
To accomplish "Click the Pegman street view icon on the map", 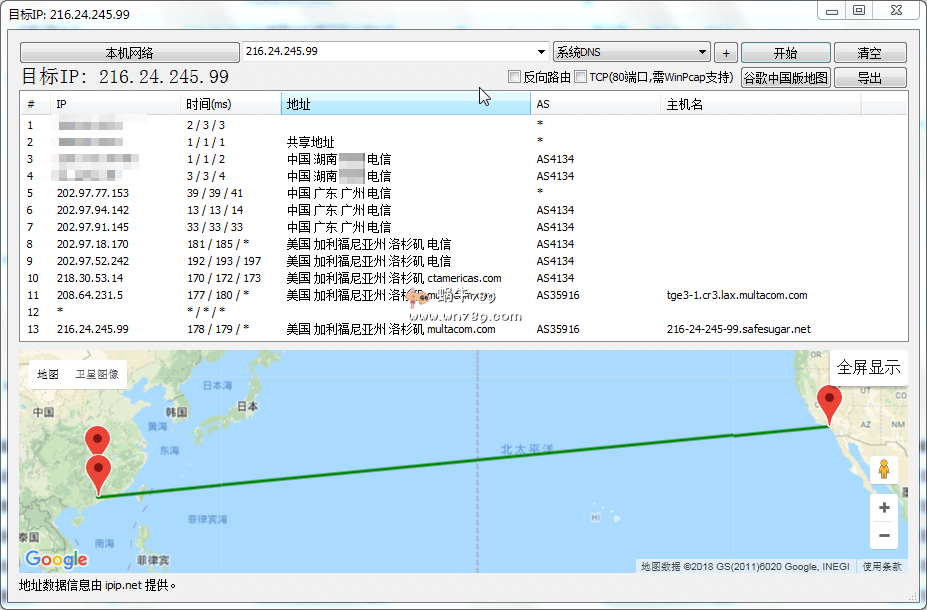I will coord(883,466).
